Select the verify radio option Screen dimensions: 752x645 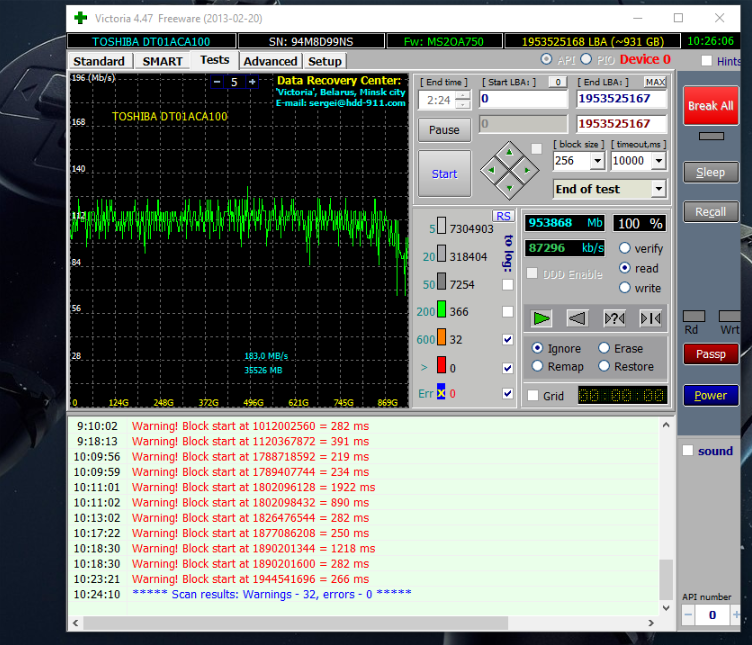[x=626, y=248]
